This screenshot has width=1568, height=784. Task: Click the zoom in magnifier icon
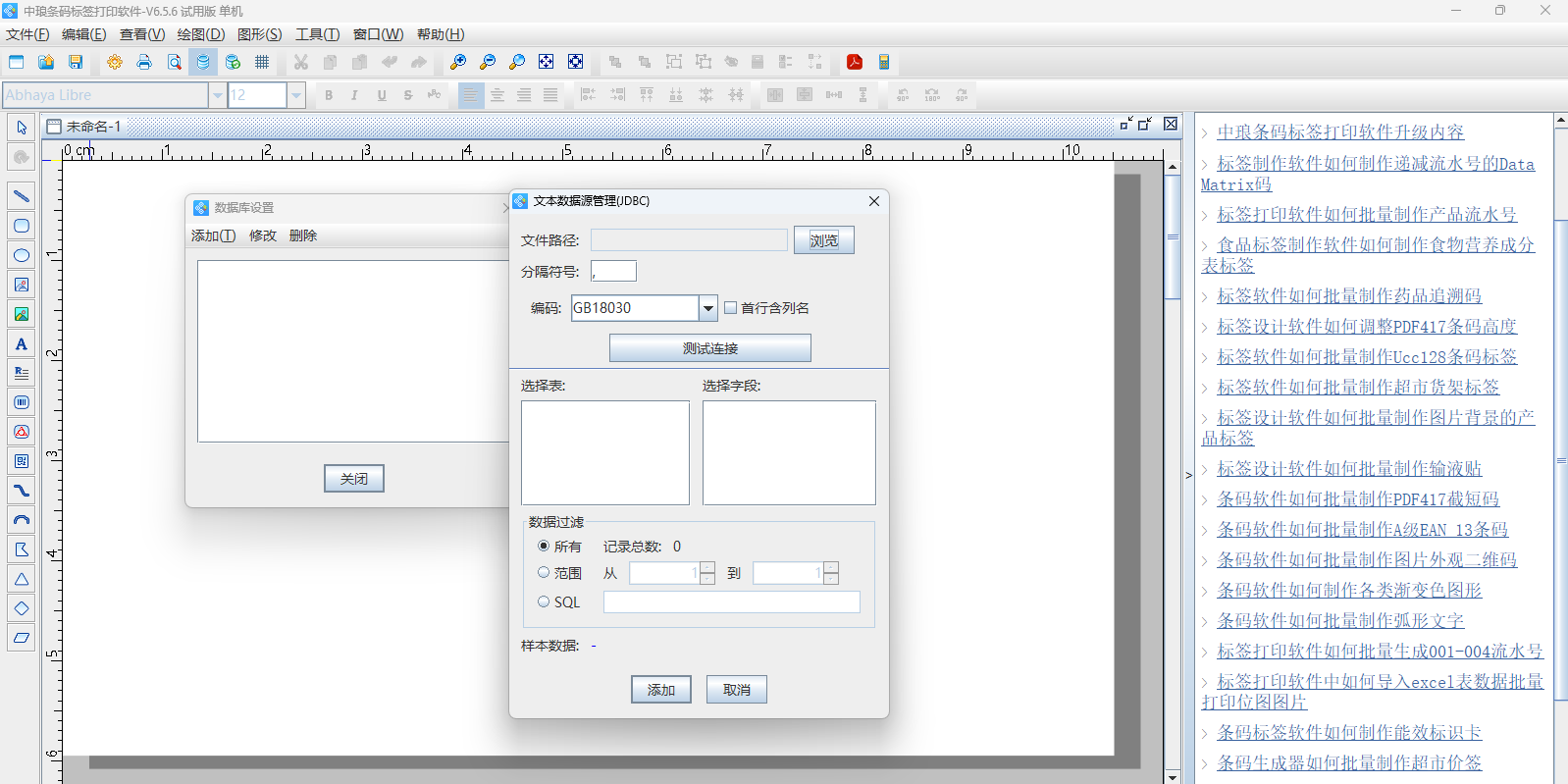[457, 62]
